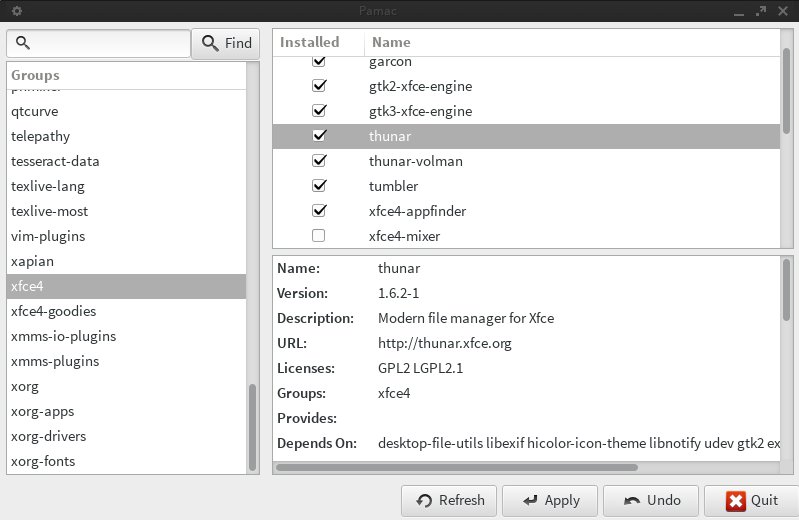Image resolution: width=799 pixels, height=520 pixels.
Task: Select the xorg group
Action: (126, 386)
